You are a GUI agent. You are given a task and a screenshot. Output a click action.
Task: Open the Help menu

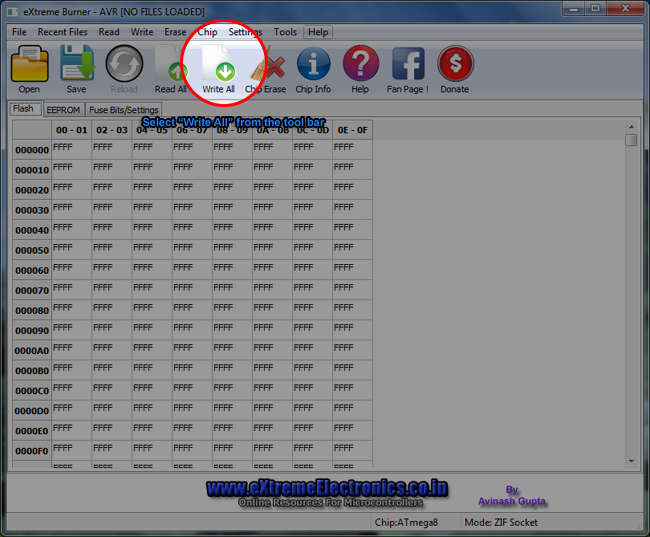pos(318,32)
